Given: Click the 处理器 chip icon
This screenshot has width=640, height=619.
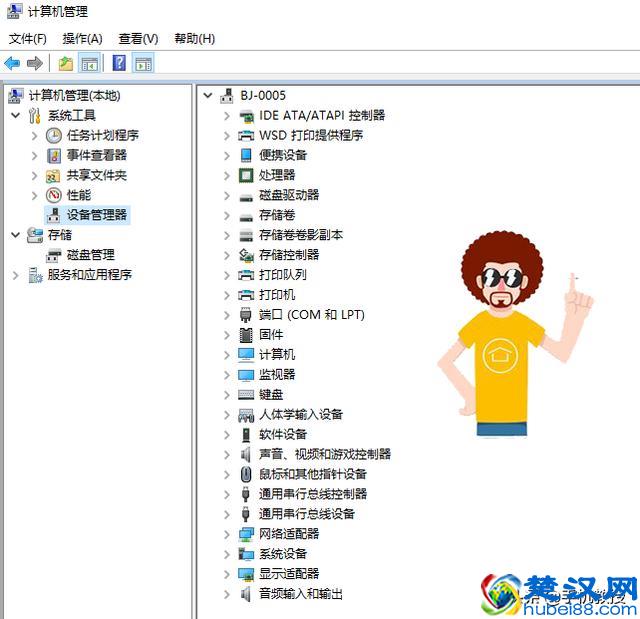Looking at the screenshot, I should pyautogui.click(x=246, y=175).
